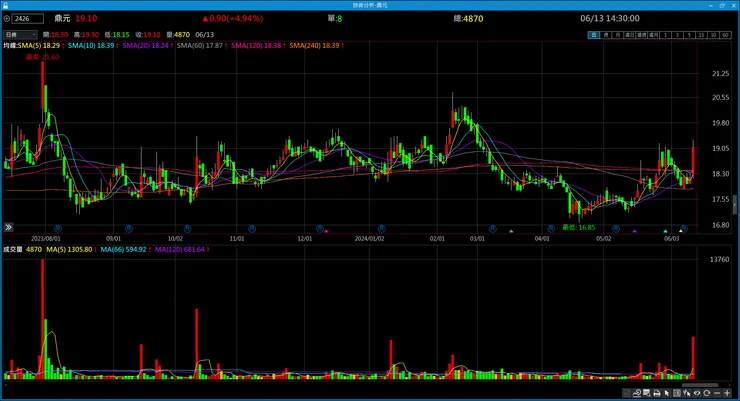
Task: Select the arrow cursor tool icon
Action: pyautogui.click(x=667, y=393)
